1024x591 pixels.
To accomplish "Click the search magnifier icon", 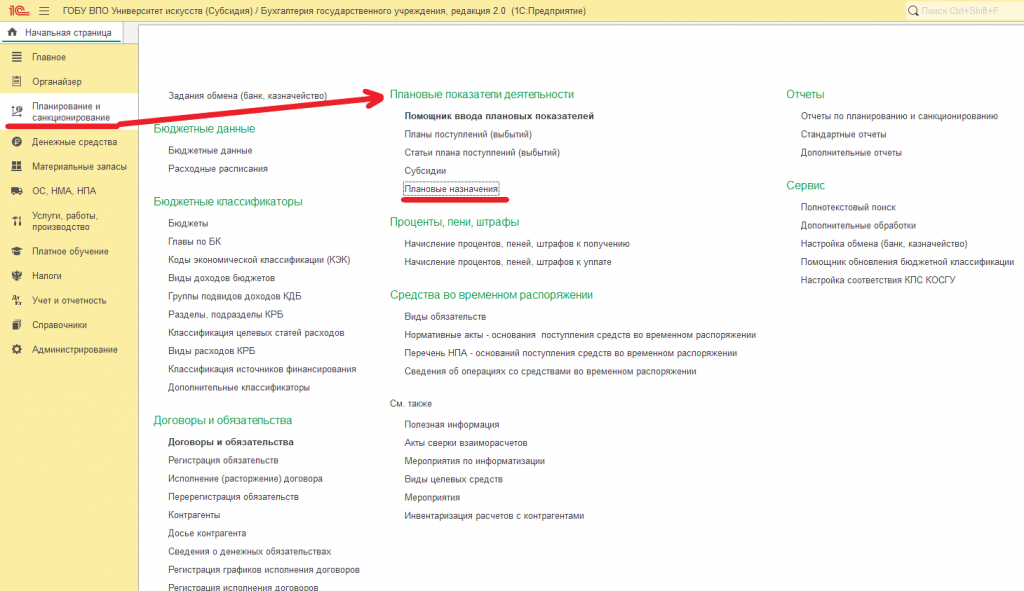I will (913, 10).
